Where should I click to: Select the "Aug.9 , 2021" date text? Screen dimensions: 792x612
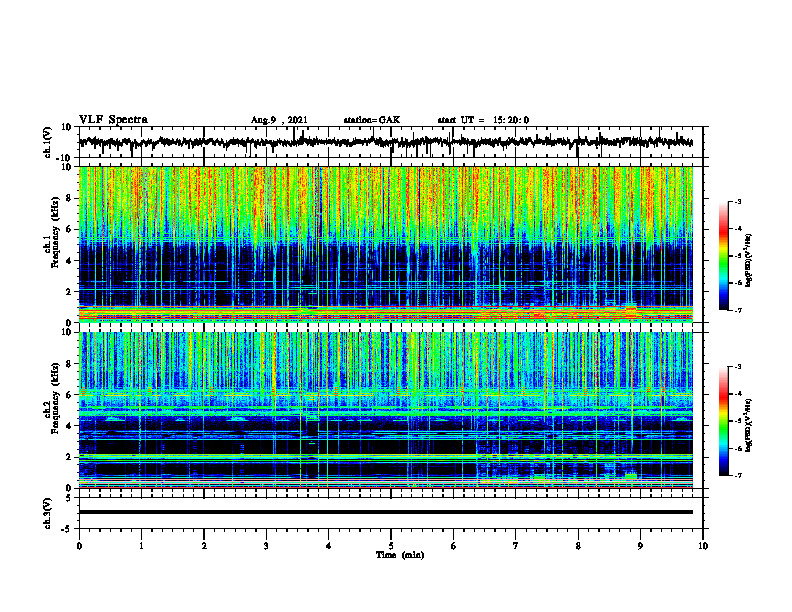279,120
